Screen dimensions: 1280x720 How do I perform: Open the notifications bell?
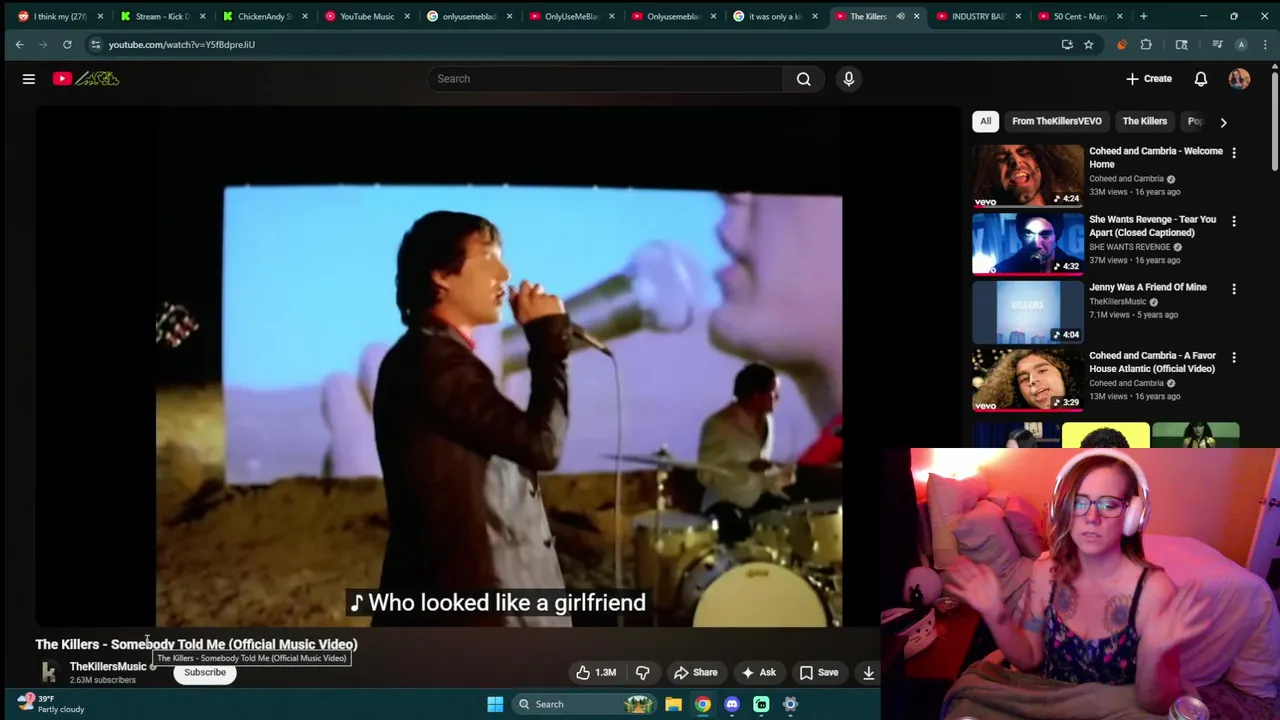[x=1201, y=79]
